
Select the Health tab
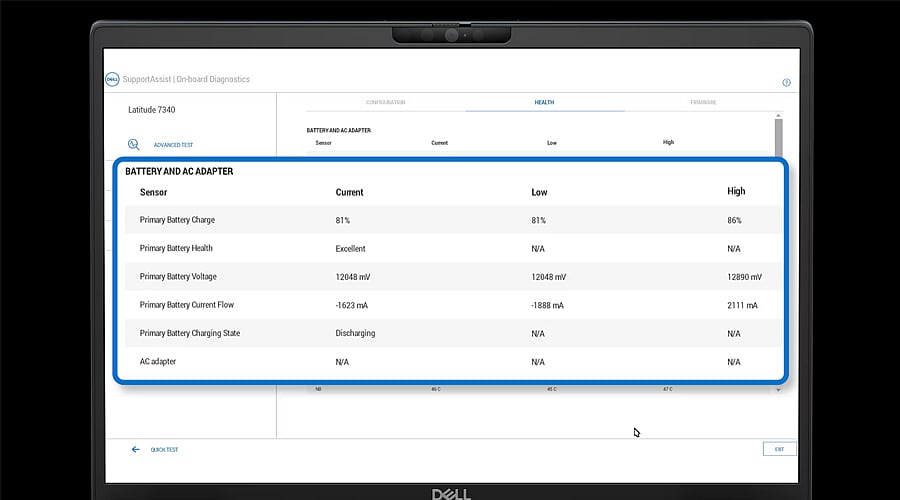[544, 102]
